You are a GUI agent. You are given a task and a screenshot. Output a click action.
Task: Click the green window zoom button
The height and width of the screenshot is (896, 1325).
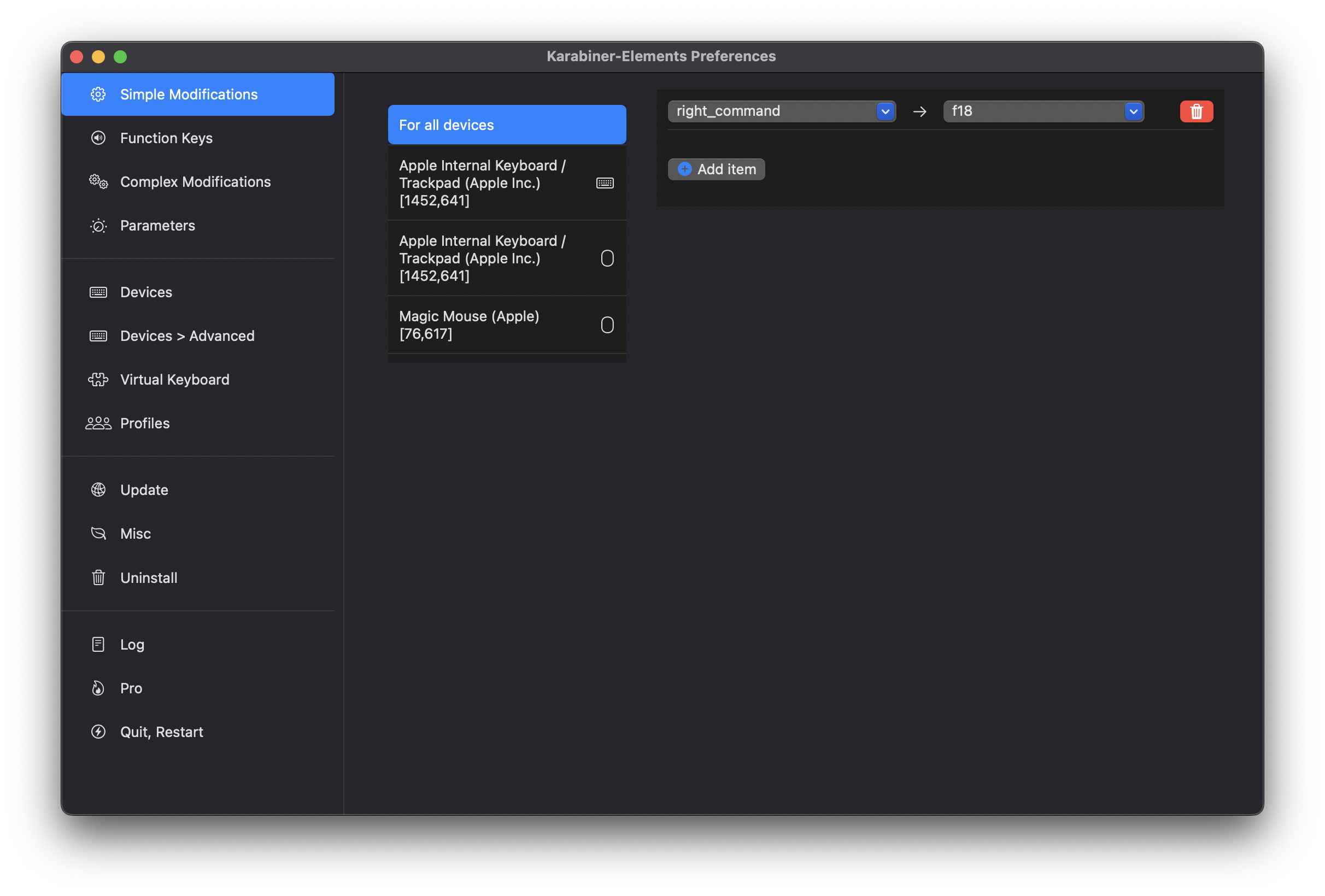pyautogui.click(x=120, y=56)
